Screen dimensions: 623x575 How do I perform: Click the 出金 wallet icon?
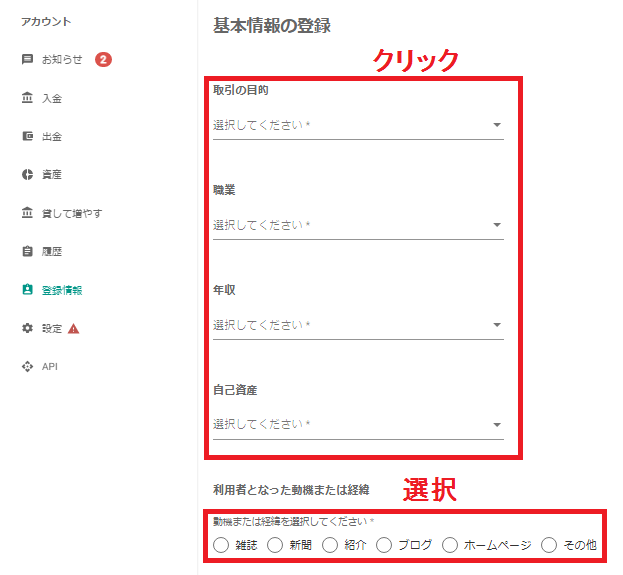pyautogui.click(x=27, y=137)
